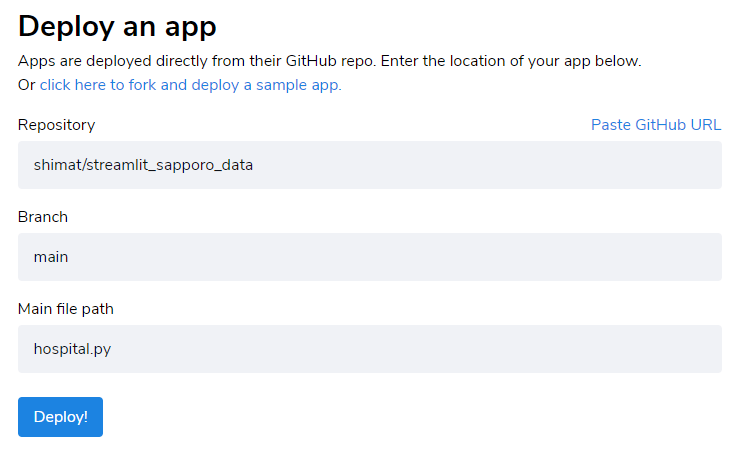
Task: Click the Deploy! button
Action: pyautogui.click(x=60, y=417)
